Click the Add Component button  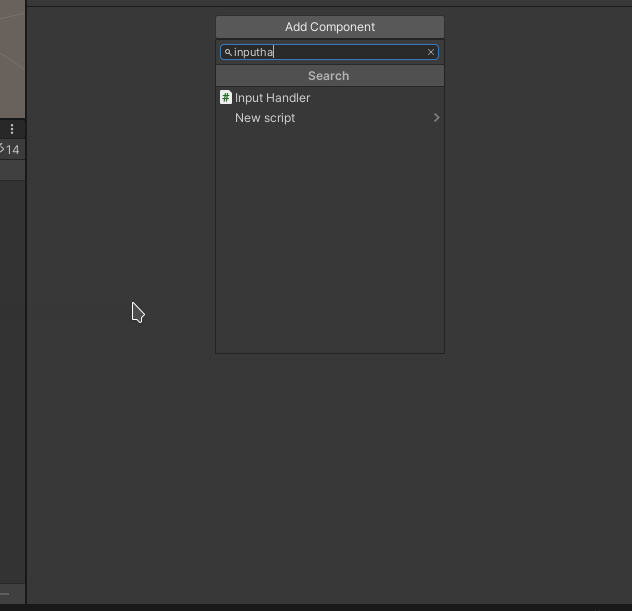[x=330, y=27]
